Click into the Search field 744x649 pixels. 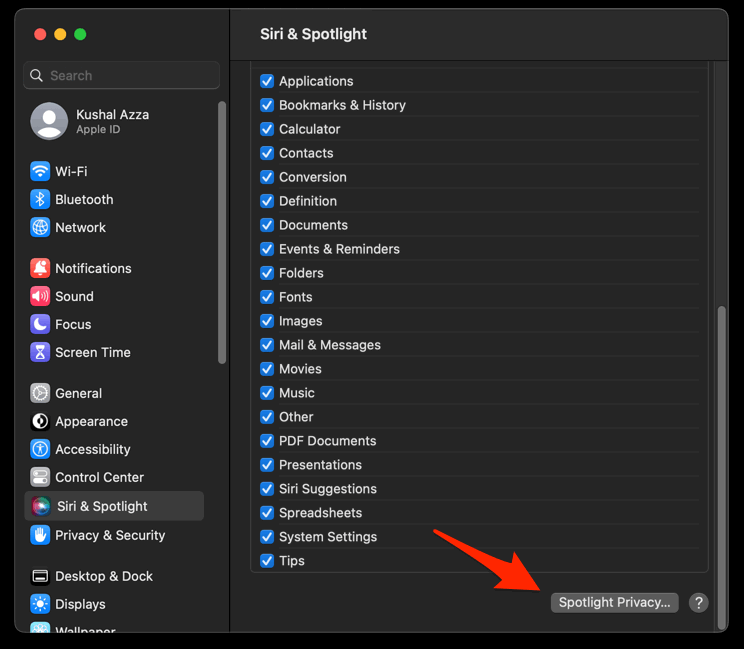[121, 75]
